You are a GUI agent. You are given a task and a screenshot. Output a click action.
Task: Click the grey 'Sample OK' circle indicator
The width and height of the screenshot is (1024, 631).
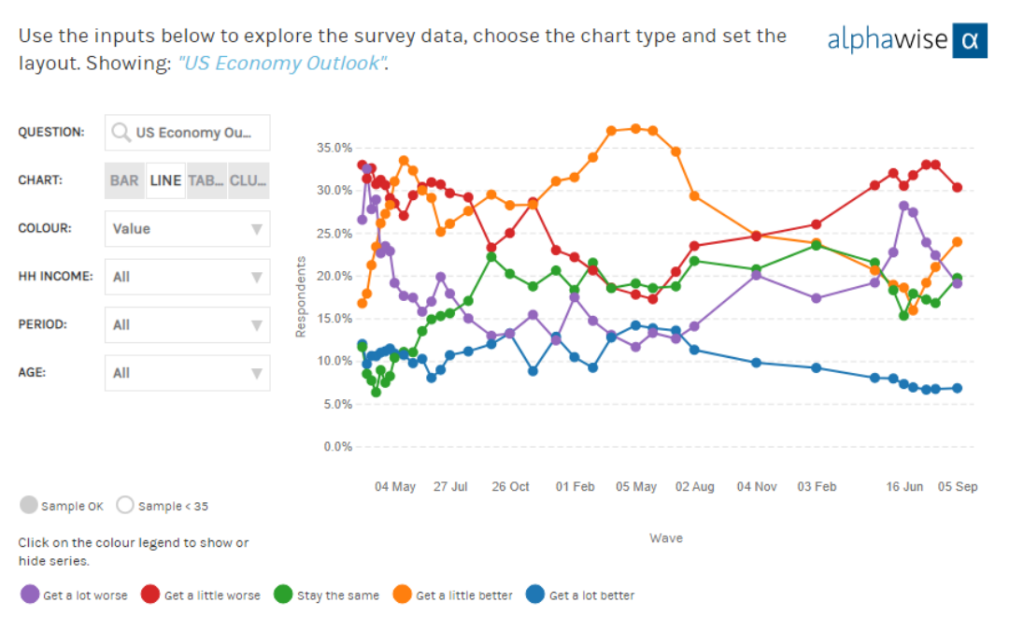pos(28,505)
